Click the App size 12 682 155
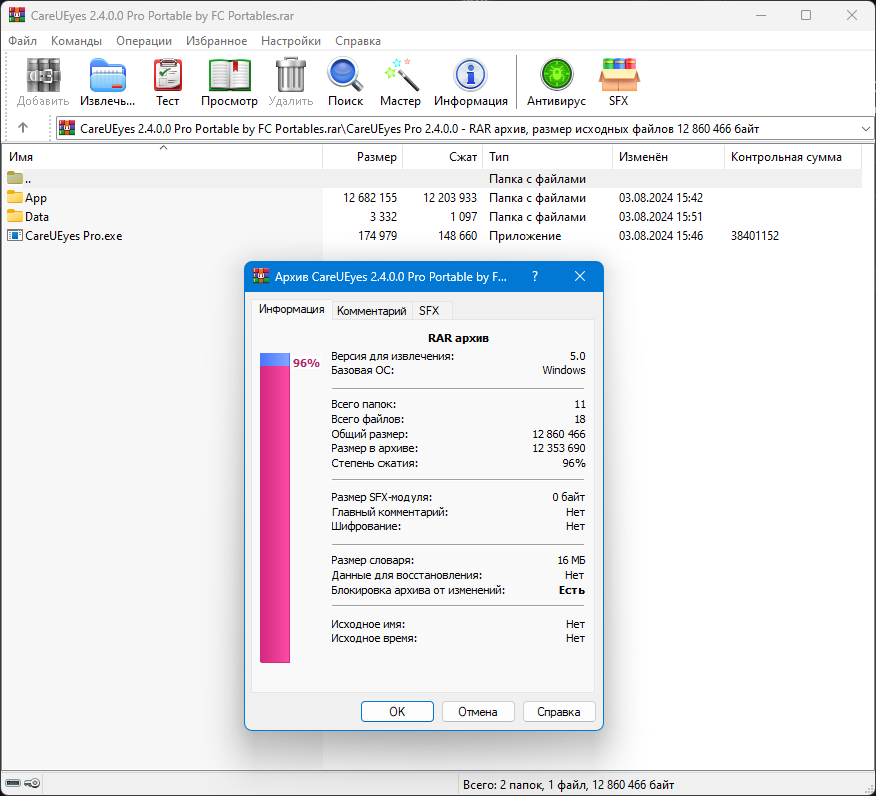The width and height of the screenshot is (876, 796). (370, 198)
